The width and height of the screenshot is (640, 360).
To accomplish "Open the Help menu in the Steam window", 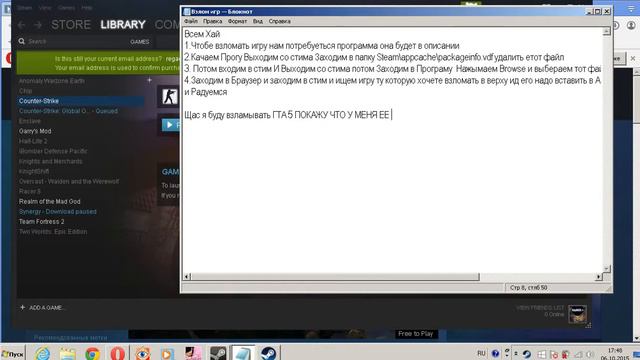I will [x=87, y=7].
